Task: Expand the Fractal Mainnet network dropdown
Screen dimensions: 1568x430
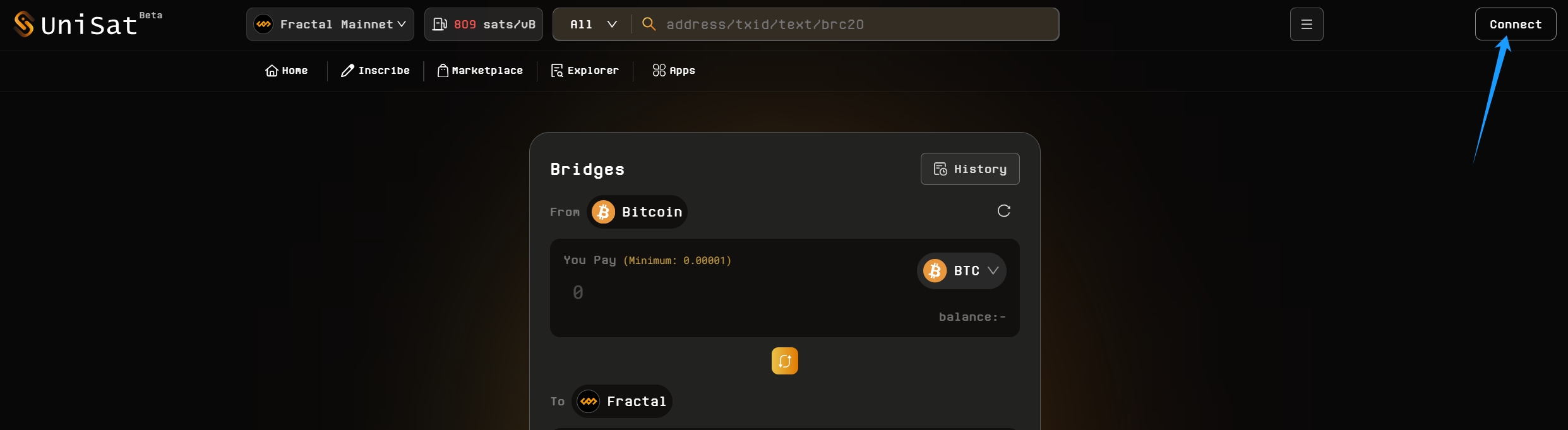Action: 330,25
